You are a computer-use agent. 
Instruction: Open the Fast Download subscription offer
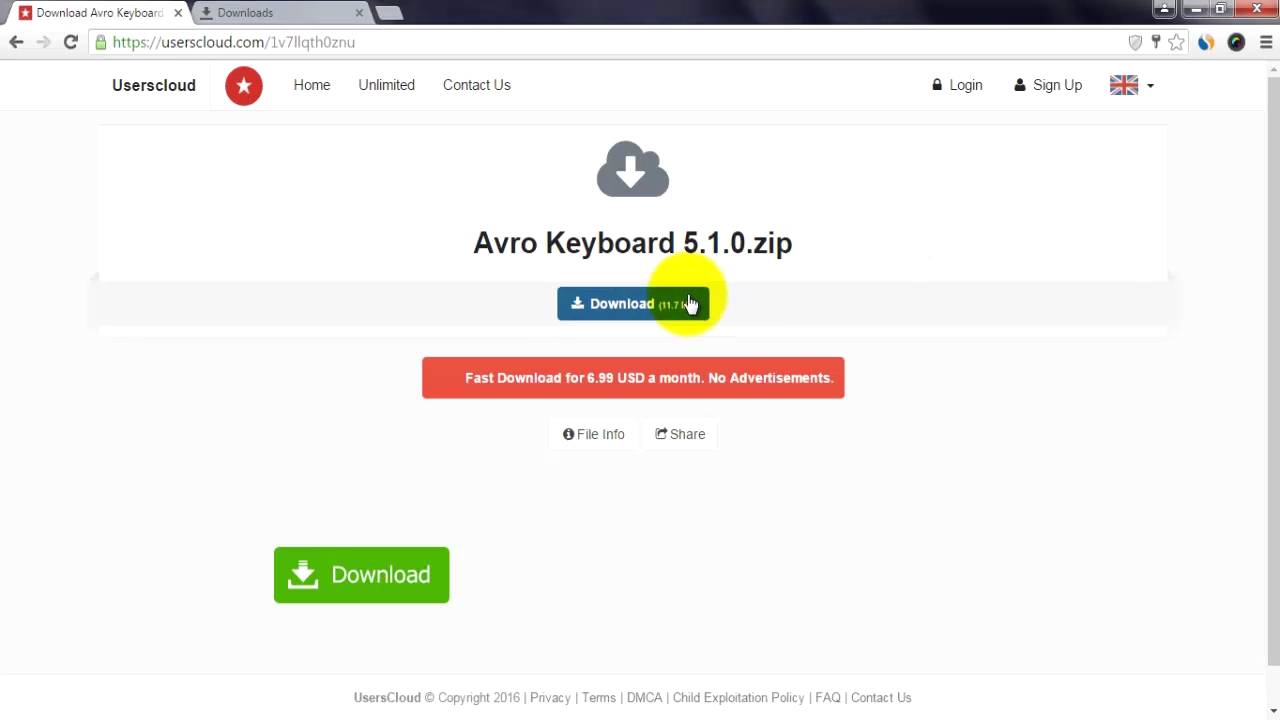pyautogui.click(x=632, y=377)
